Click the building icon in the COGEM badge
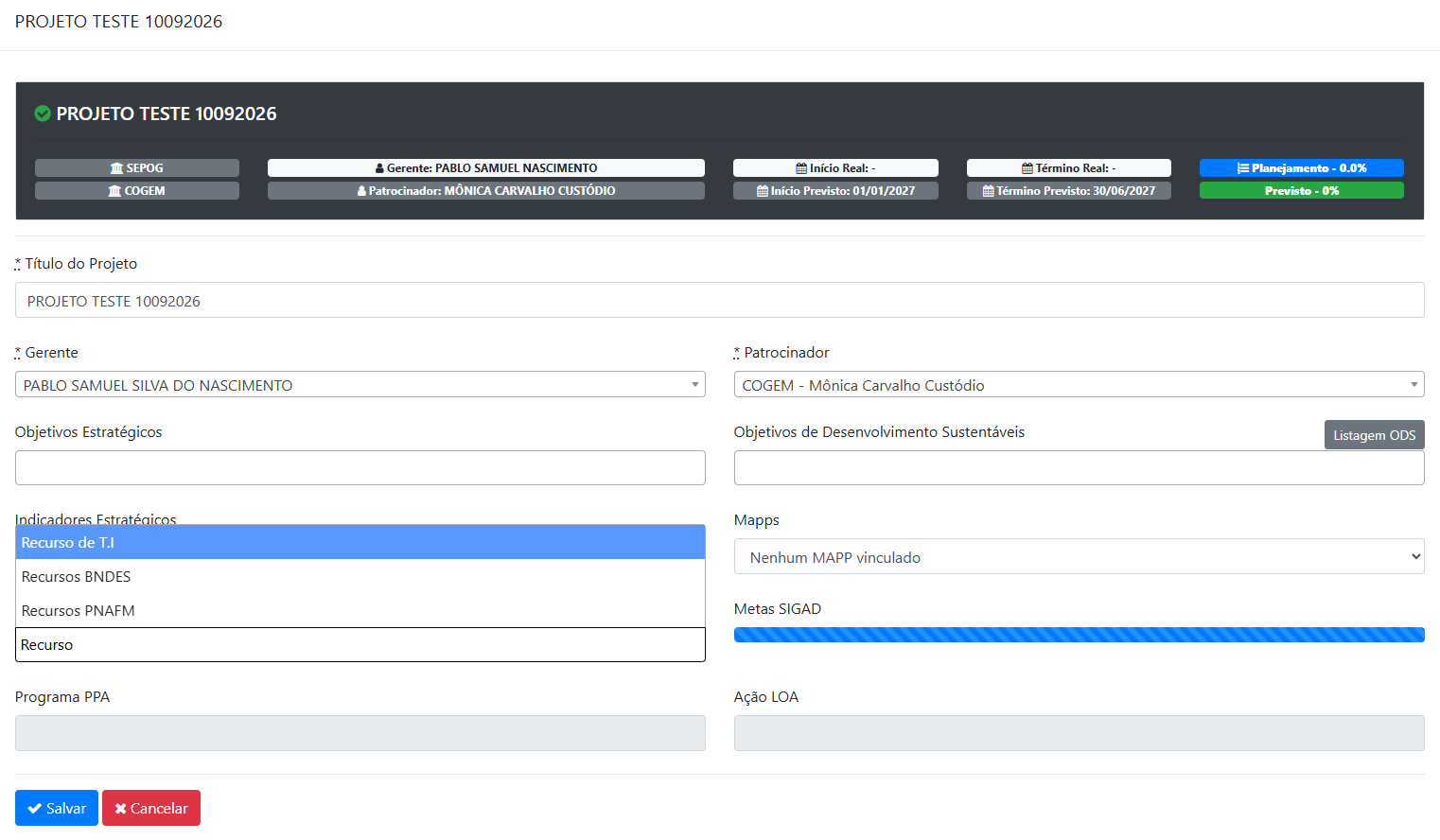Screen dimensions: 1440x840 114,191
